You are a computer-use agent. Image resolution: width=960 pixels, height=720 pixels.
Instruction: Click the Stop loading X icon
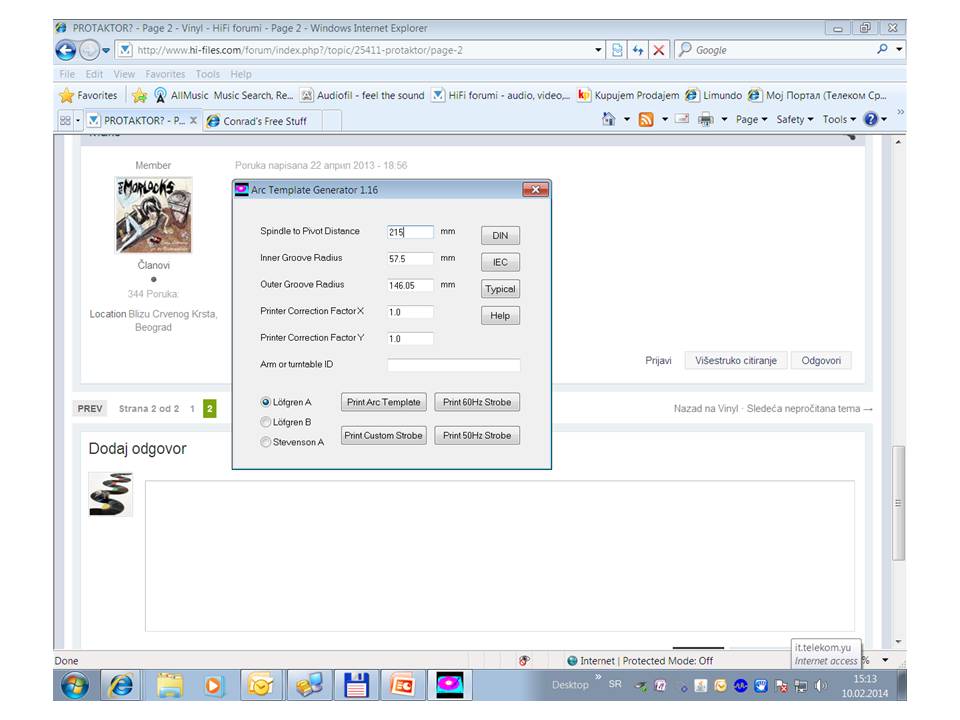pos(659,50)
